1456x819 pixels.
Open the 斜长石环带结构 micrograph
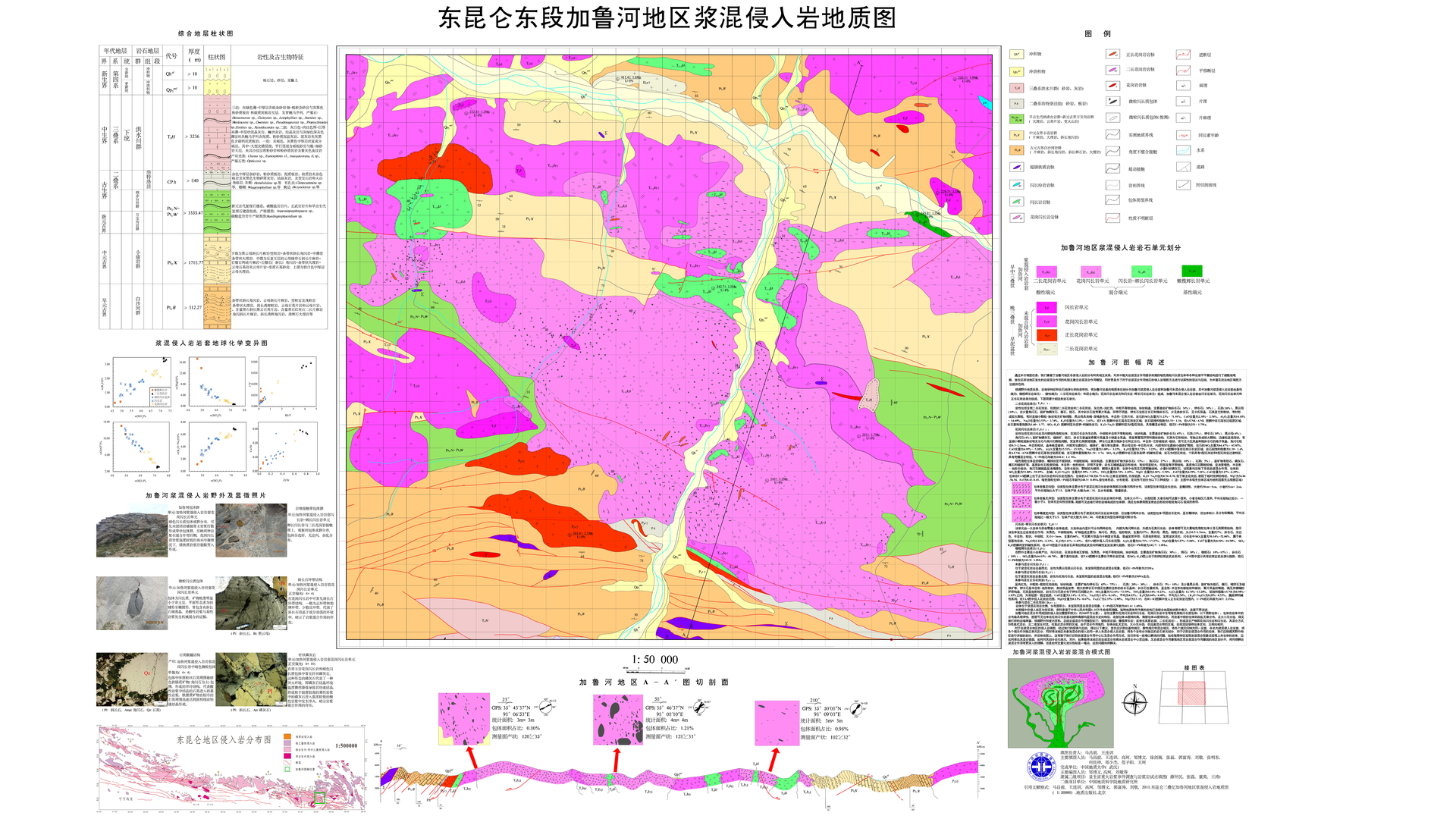tap(251, 604)
